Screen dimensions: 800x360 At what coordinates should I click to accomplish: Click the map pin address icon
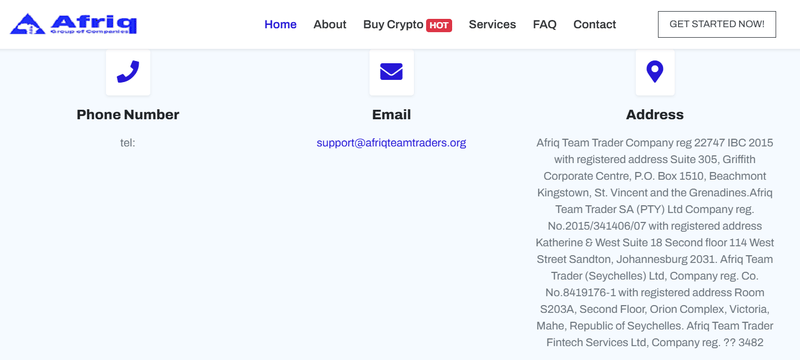pos(655,71)
